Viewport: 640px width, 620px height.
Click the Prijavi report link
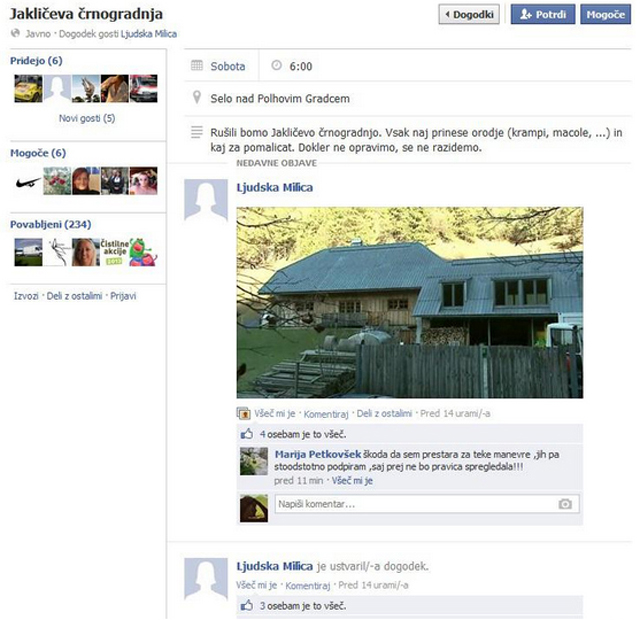point(123,296)
